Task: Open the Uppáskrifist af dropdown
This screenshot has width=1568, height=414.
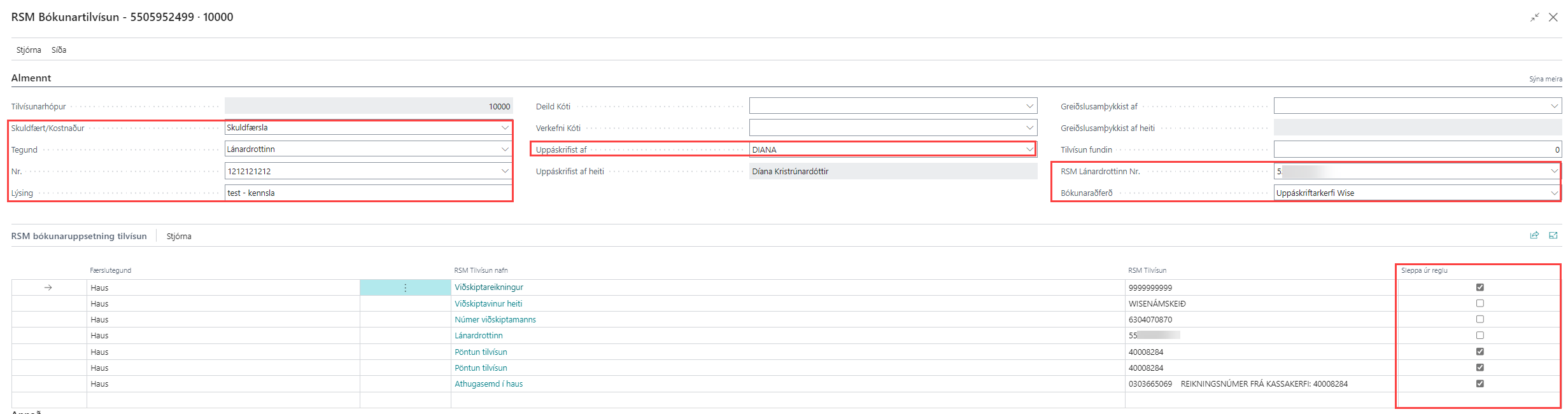Action: pyautogui.click(x=1029, y=149)
